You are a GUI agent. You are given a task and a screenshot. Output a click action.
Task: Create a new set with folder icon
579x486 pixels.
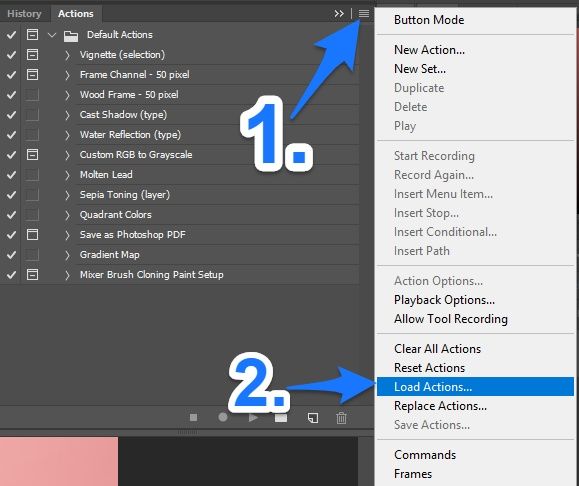pyautogui.click(x=281, y=418)
